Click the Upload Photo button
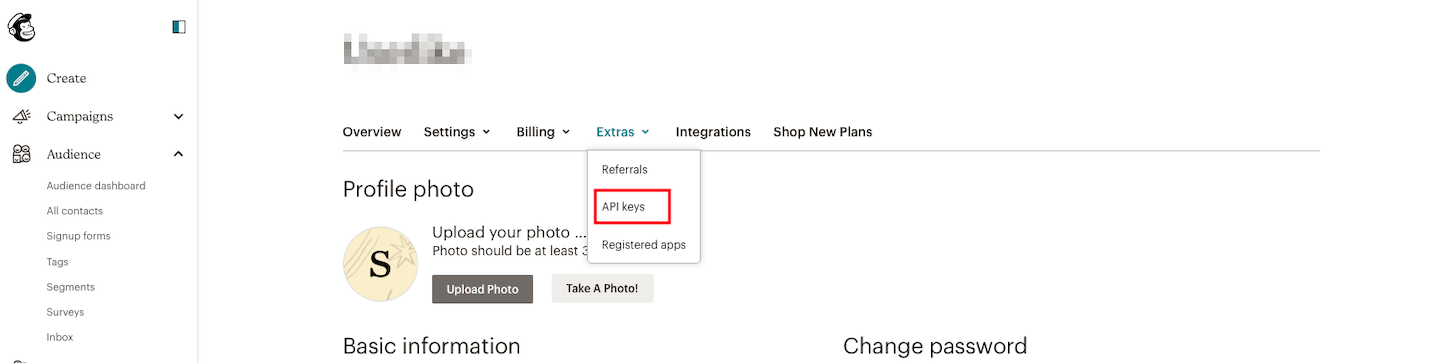Viewport: 1440px width, 363px height. click(x=482, y=289)
